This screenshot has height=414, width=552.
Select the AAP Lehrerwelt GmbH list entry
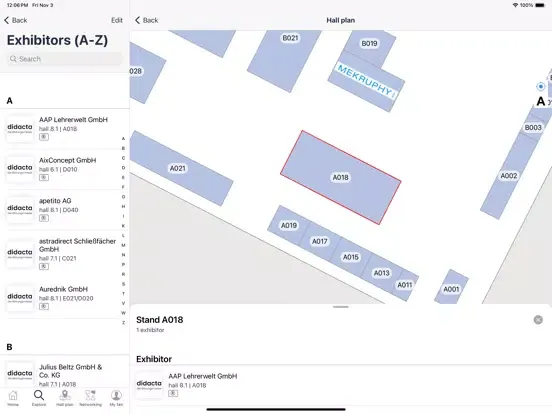(x=64, y=128)
